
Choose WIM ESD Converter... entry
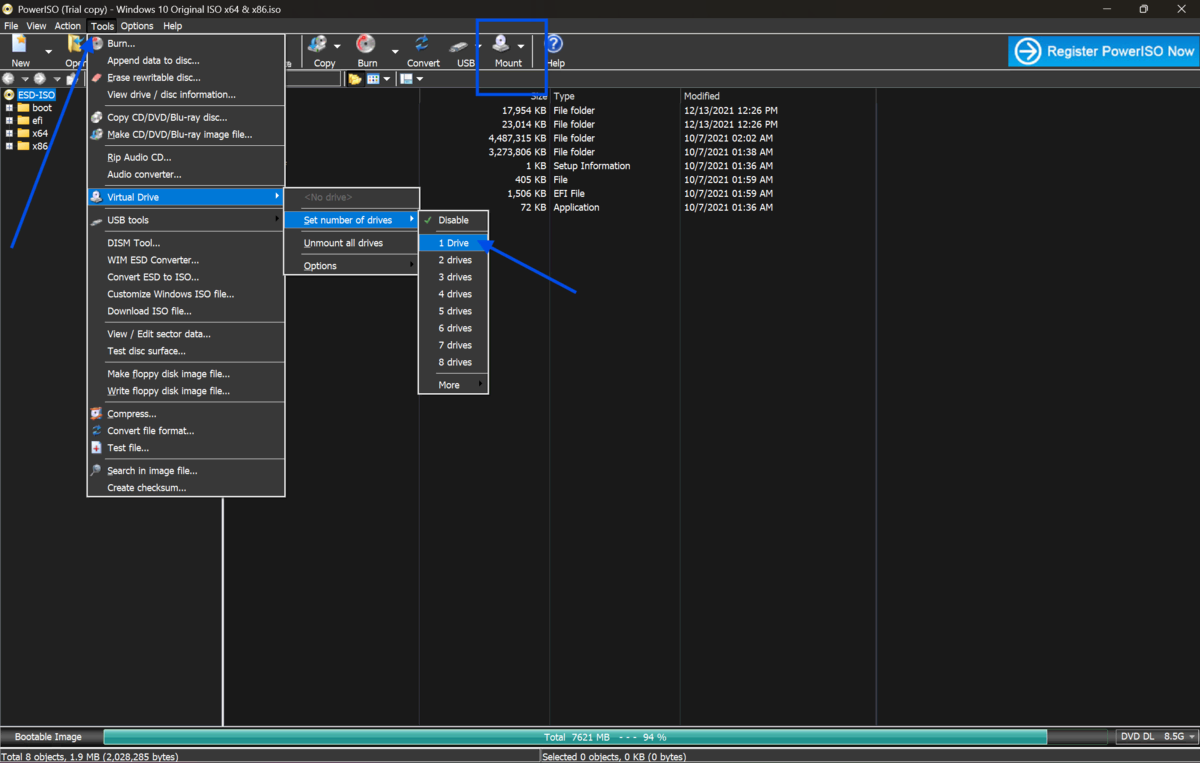[186, 260]
